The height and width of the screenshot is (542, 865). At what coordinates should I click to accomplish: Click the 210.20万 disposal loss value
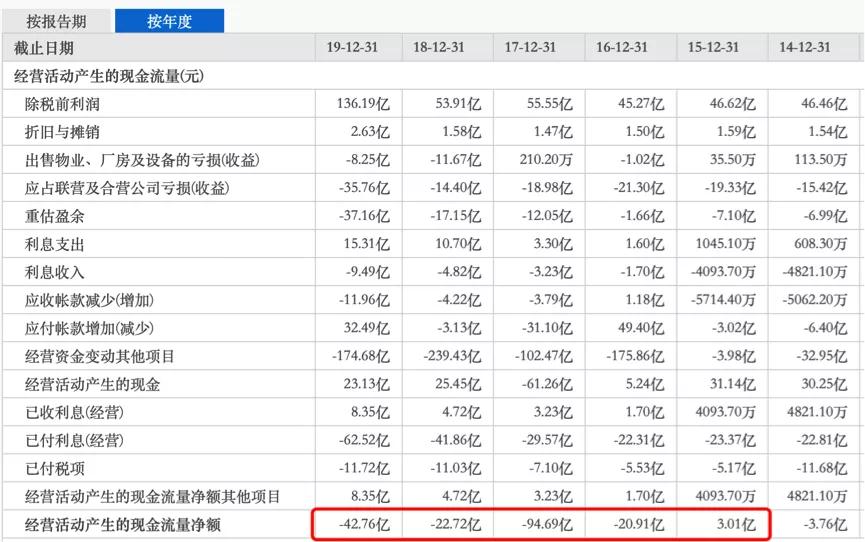pos(546,160)
